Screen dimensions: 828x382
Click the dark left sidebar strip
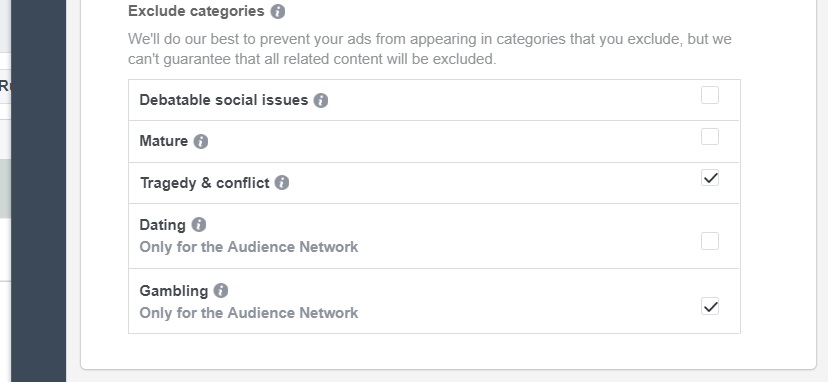[x=39, y=191]
